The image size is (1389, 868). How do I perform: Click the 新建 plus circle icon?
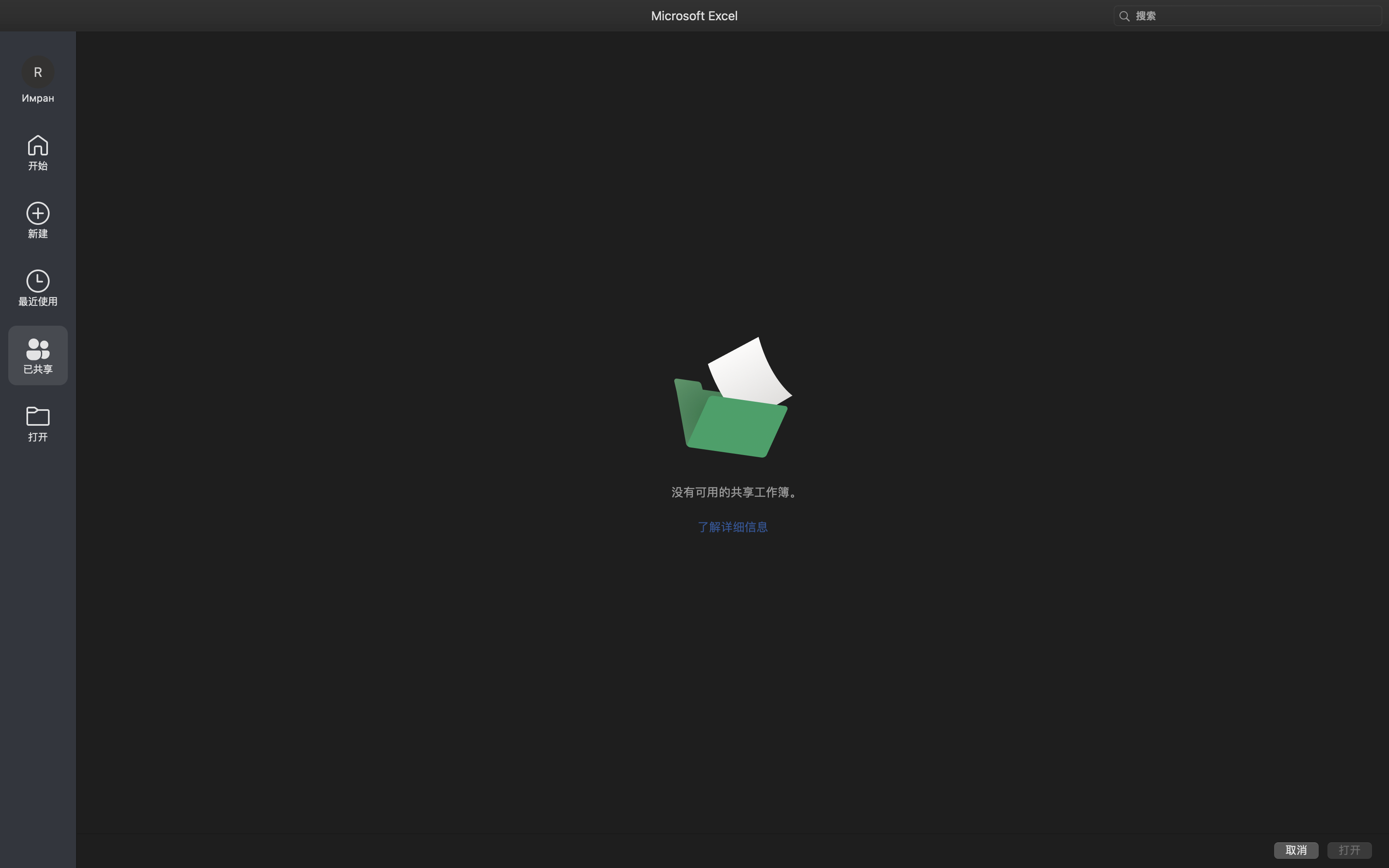point(38,213)
